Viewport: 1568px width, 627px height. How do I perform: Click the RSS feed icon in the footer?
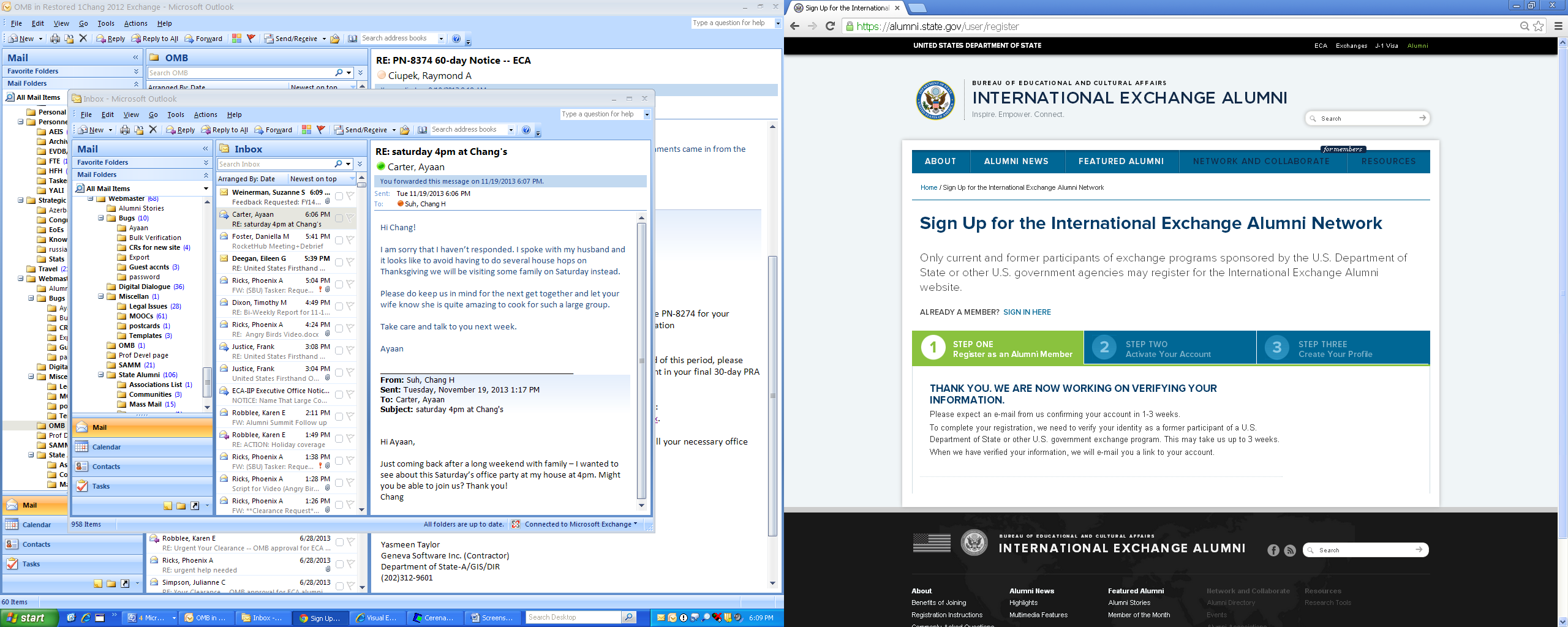[1290, 550]
